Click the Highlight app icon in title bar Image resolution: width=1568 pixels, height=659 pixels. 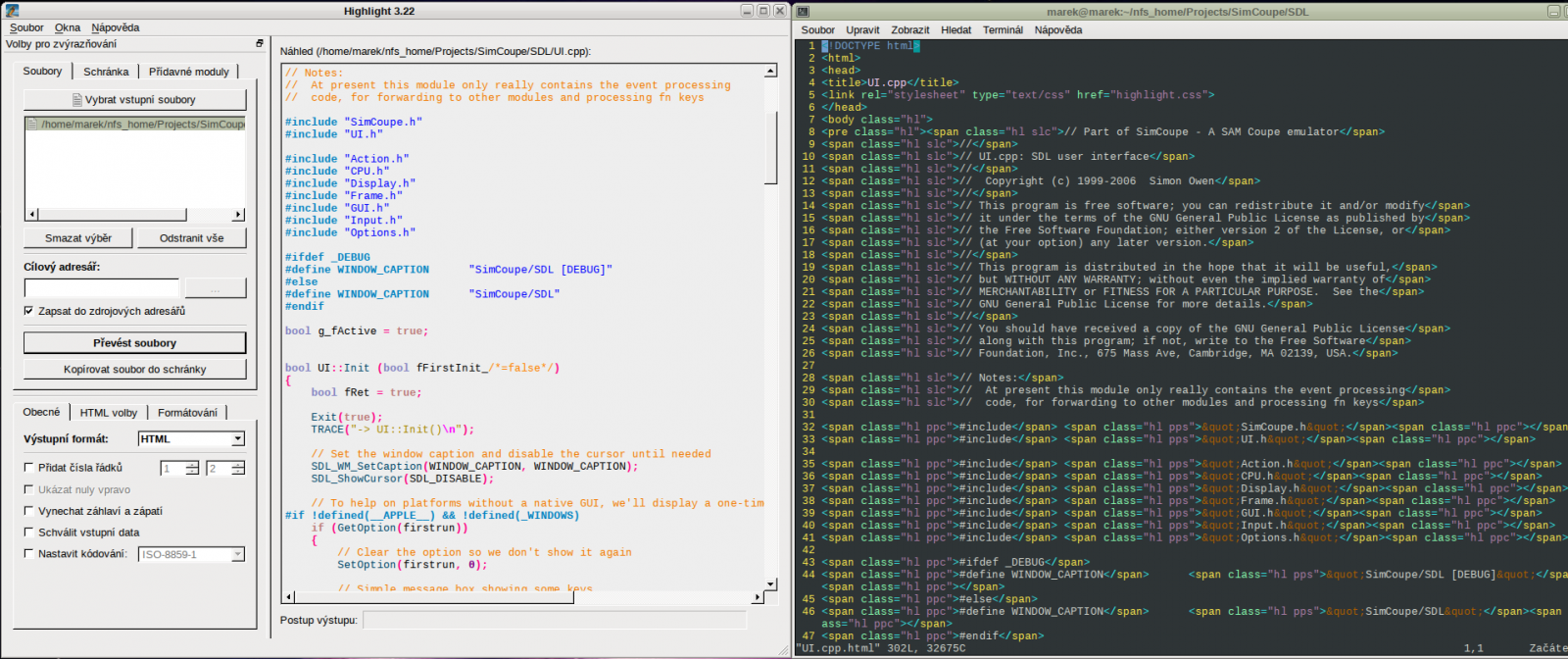coord(12,11)
